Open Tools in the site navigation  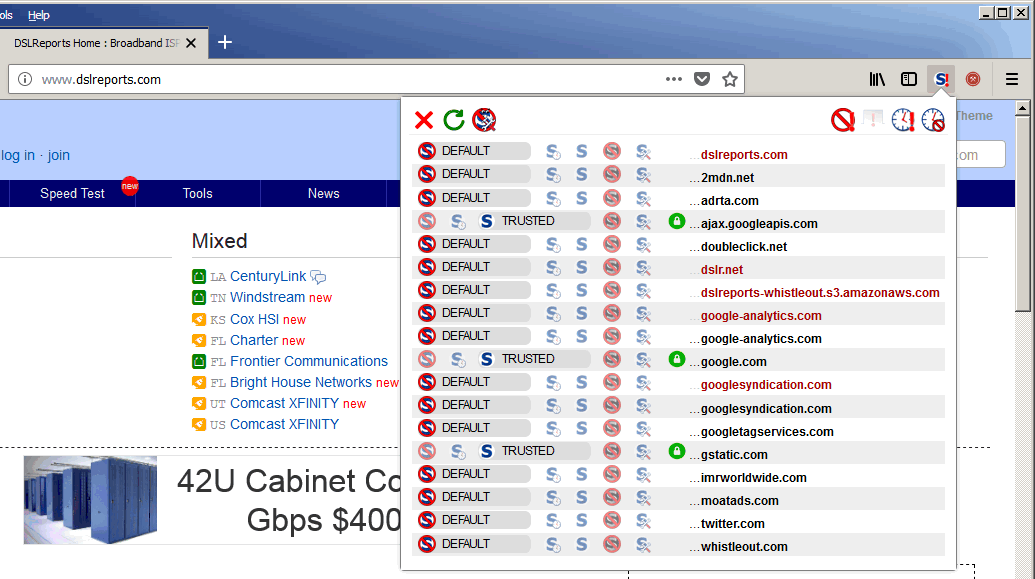[197, 193]
